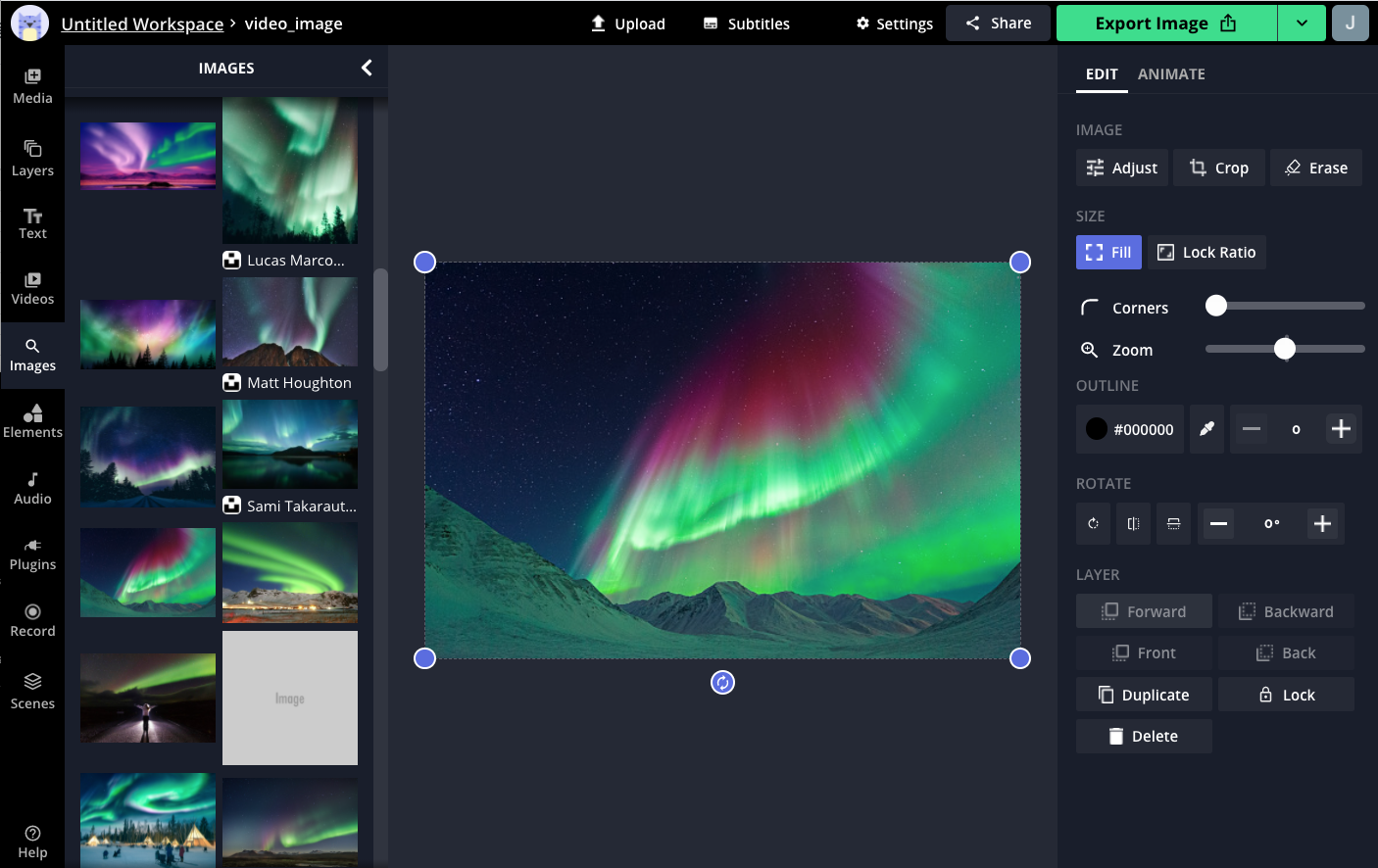The height and width of the screenshot is (868, 1378).
Task: Bring layer to Front
Action: [x=1144, y=652]
